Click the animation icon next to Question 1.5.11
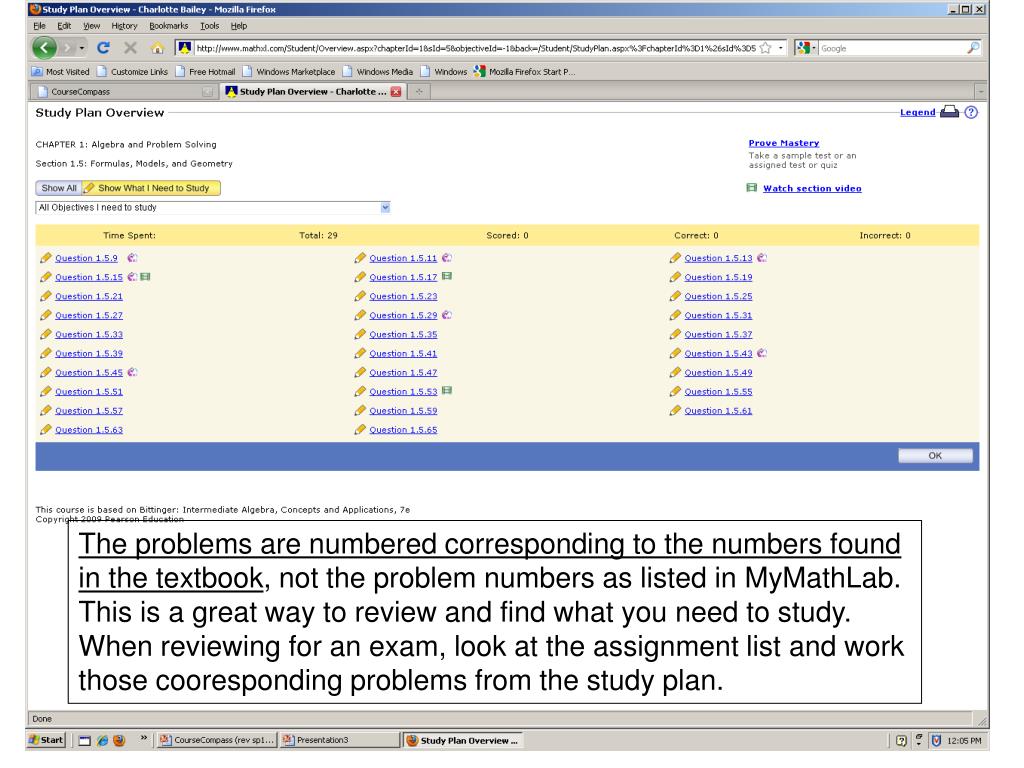Image resolution: width=1024 pixels, height=768 pixels. tap(447, 258)
